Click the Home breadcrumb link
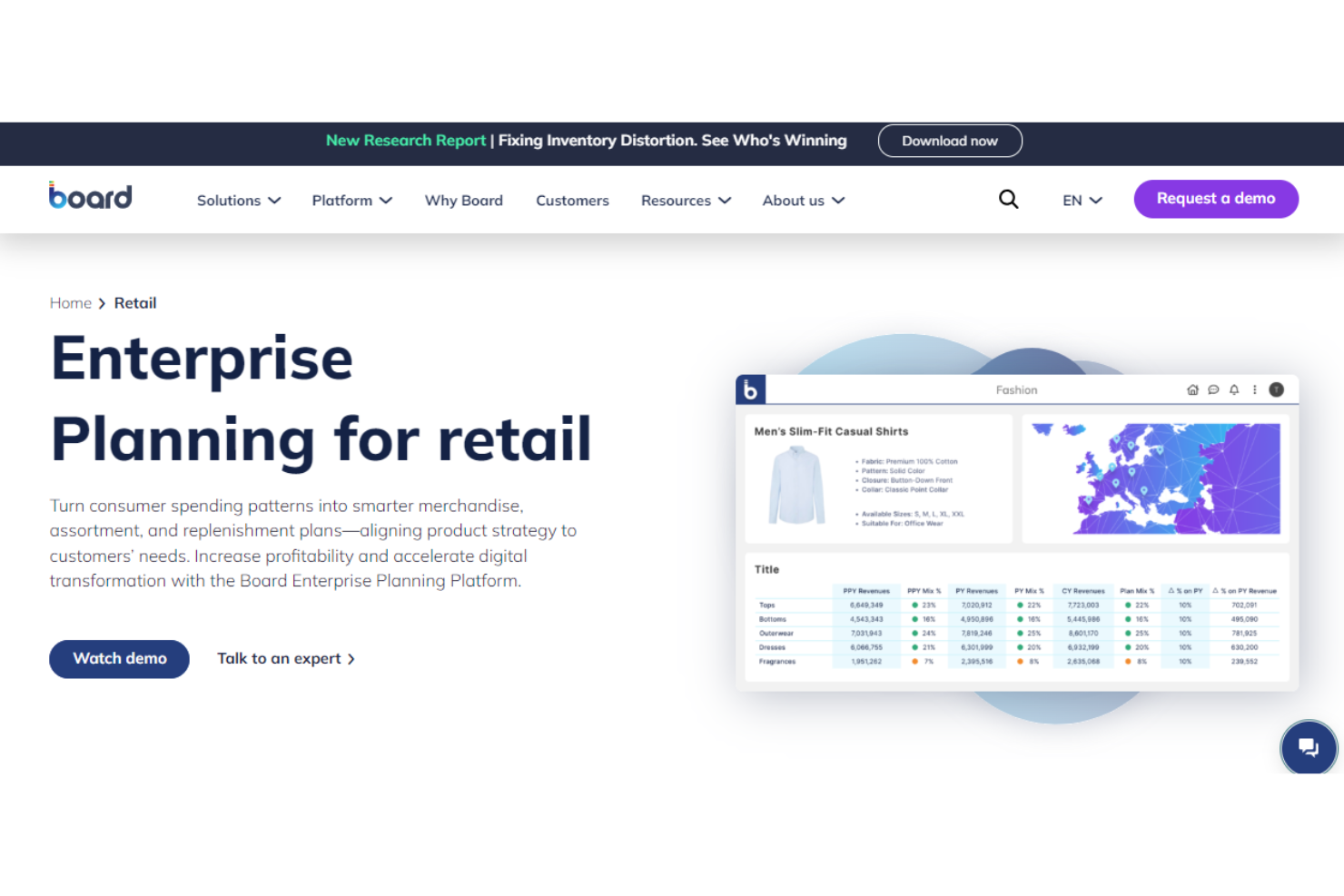The width and height of the screenshot is (1344, 896). coord(71,303)
